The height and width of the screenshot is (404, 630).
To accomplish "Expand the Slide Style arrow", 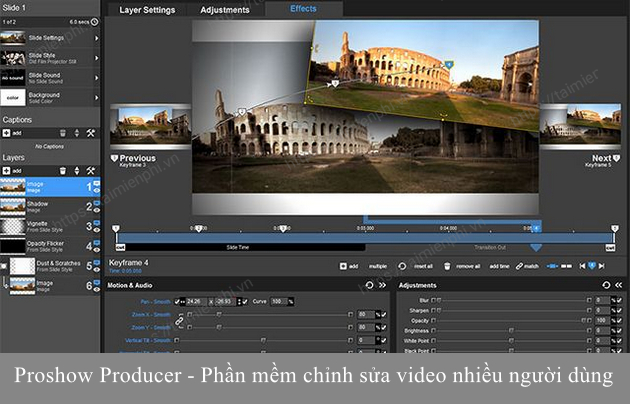I will 96,58.
